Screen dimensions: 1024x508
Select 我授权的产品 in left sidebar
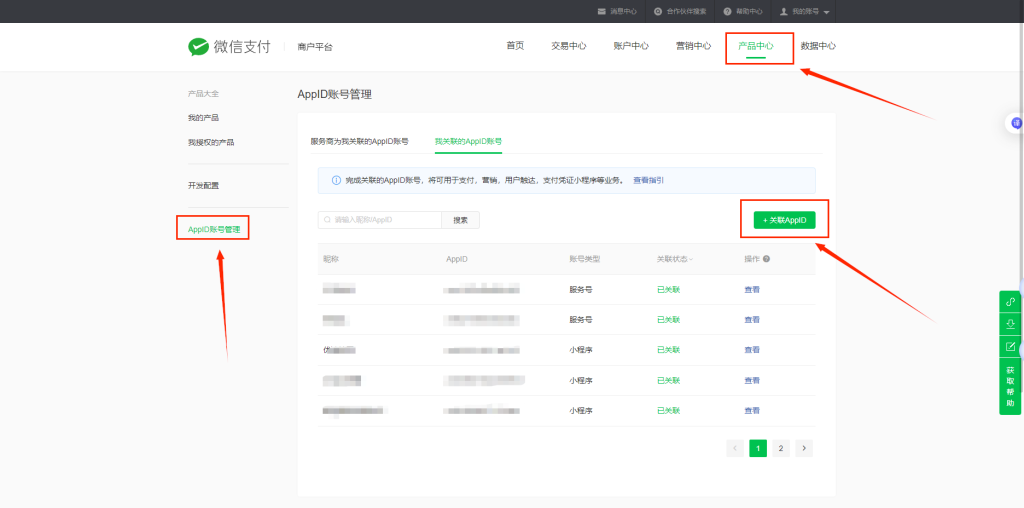[211, 142]
